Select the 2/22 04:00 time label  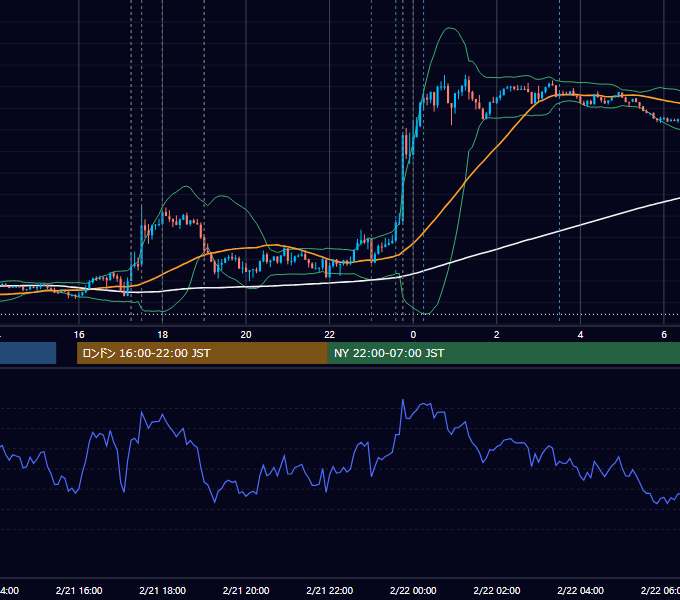pyautogui.click(x=580, y=590)
